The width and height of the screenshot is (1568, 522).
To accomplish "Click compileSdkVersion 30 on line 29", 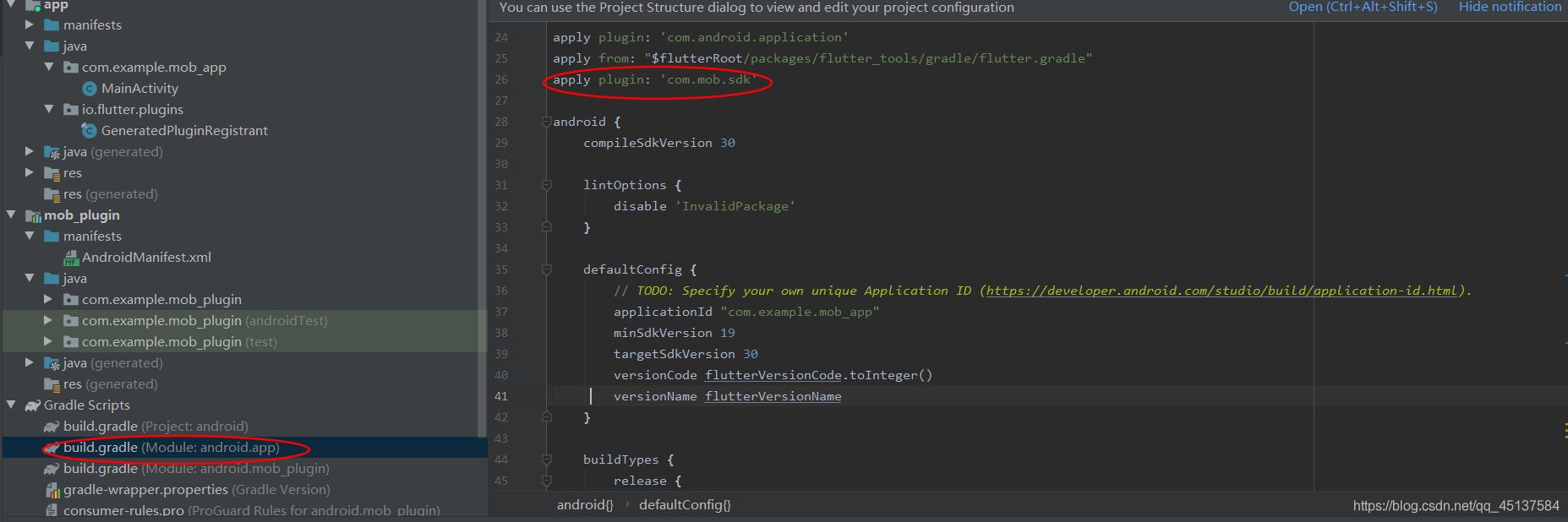I will point(659,143).
